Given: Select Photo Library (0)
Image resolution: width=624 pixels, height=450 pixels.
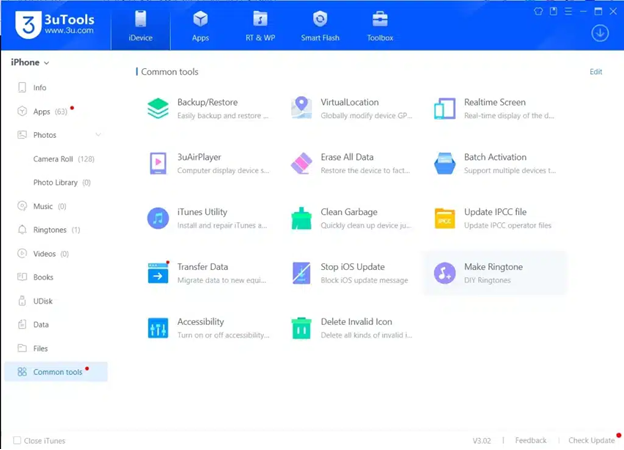Looking at the screenshot, I should coord(62,182).
